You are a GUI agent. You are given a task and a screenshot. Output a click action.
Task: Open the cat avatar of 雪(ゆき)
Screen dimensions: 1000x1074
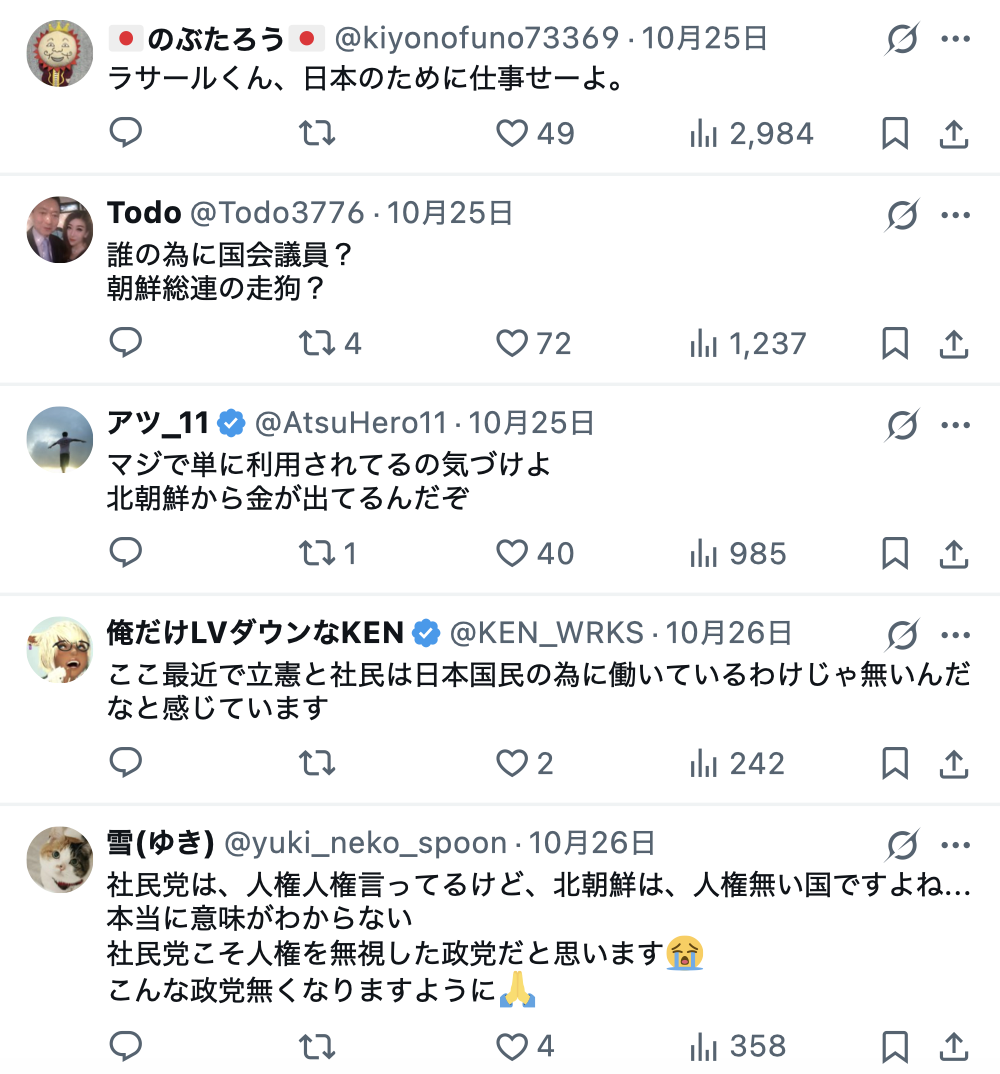coord(59,859)
